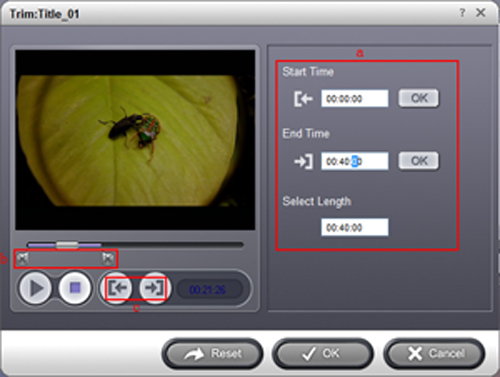Select the left trim marker handle
Viewport: 500px width, 377px height.
23,258
